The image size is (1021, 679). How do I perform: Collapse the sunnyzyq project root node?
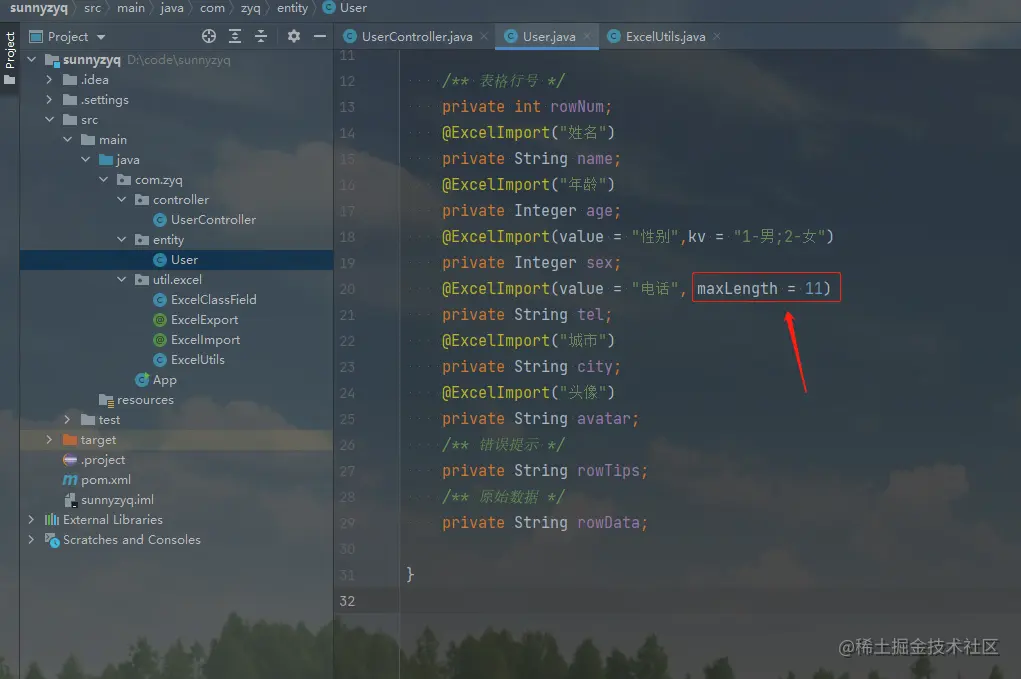tap(31, 60)
